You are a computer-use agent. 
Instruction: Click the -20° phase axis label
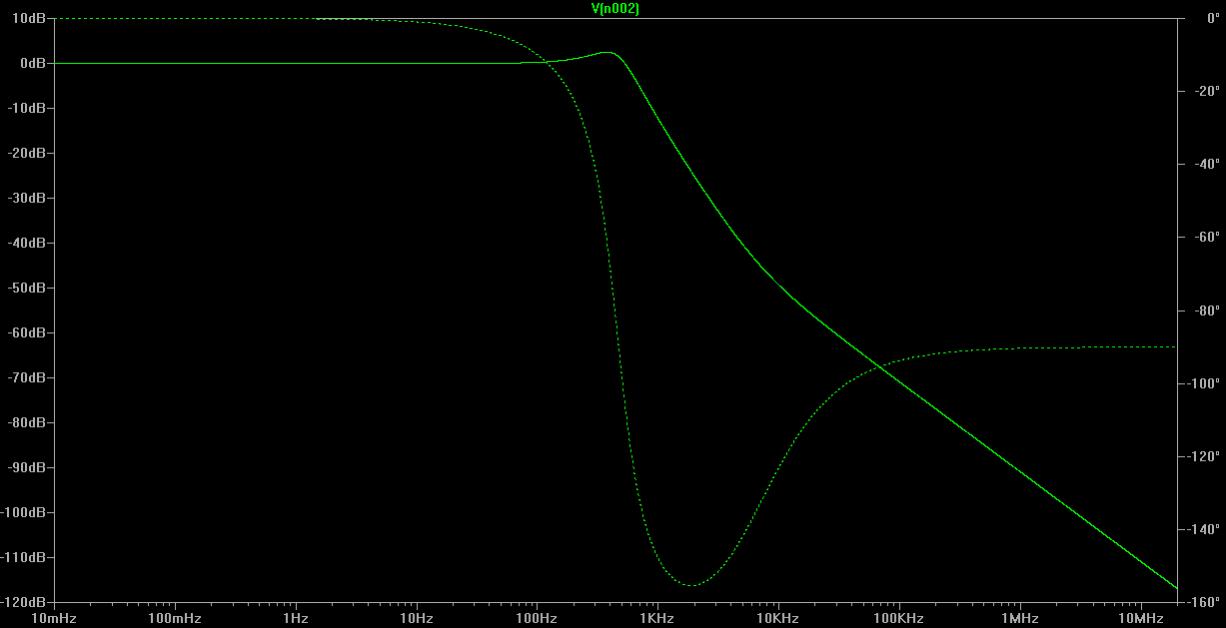click(x=1206, y=91)
